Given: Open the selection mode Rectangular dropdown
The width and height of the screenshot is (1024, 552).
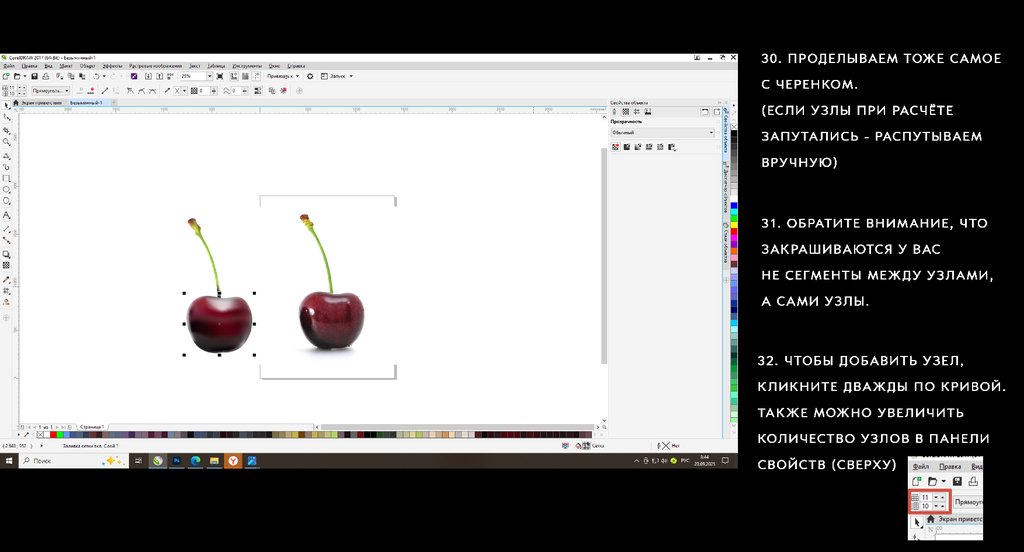Looking at the screenshot, I should pos(51,91).
